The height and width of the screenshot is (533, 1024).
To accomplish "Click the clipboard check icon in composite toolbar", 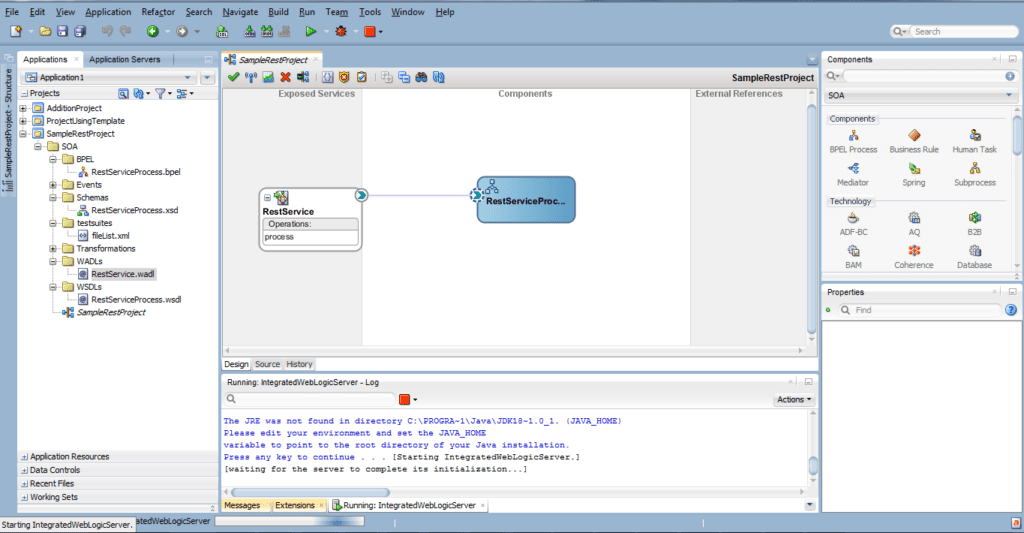I will tap(362, 77).
